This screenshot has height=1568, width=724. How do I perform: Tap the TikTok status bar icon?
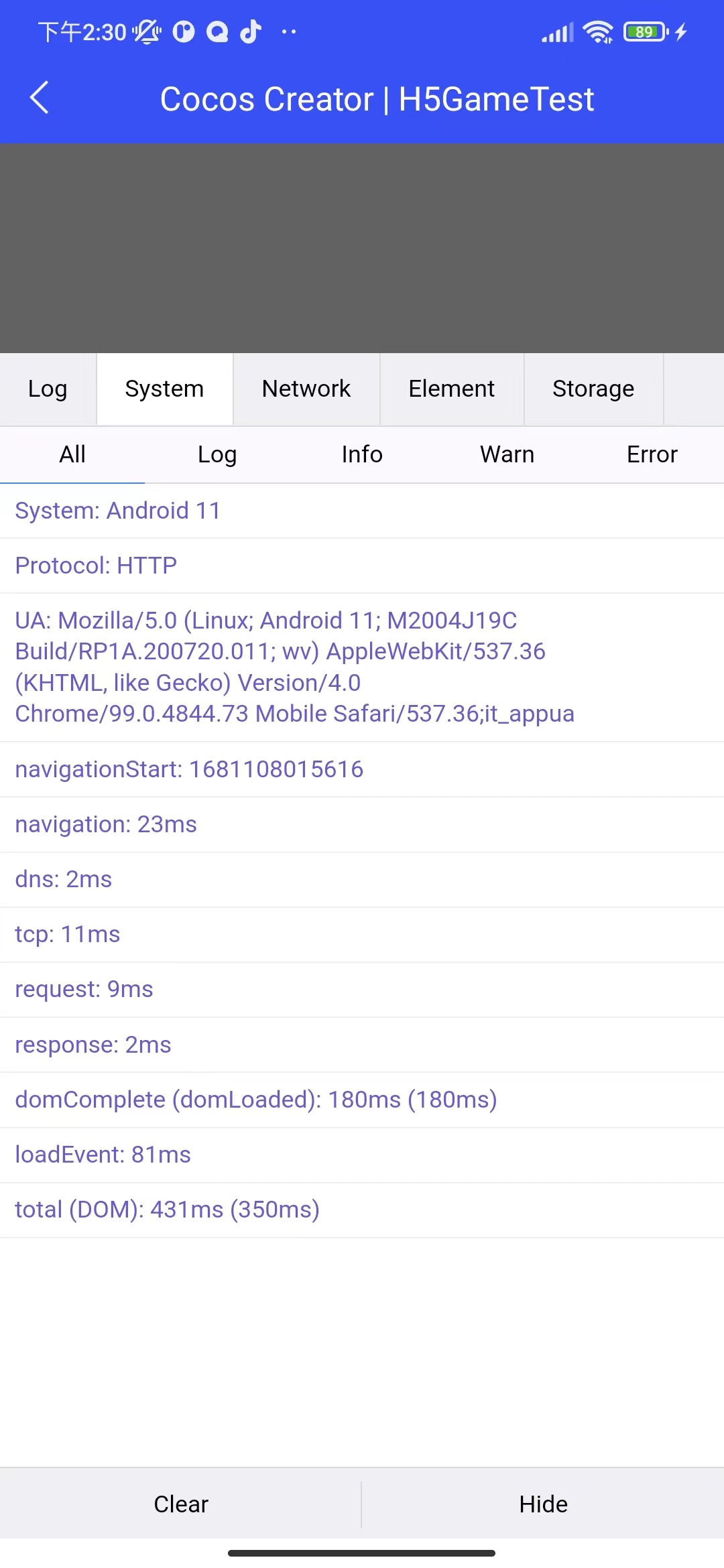(x=251, y=31)
